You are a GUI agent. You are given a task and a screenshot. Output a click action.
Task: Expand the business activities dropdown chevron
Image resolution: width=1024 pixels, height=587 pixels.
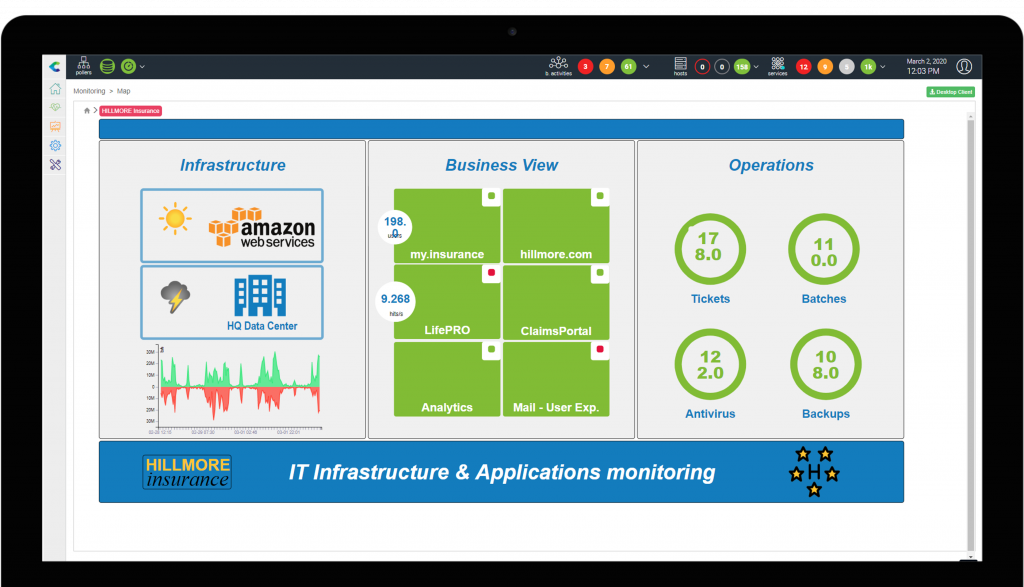(x=646, y=67)
